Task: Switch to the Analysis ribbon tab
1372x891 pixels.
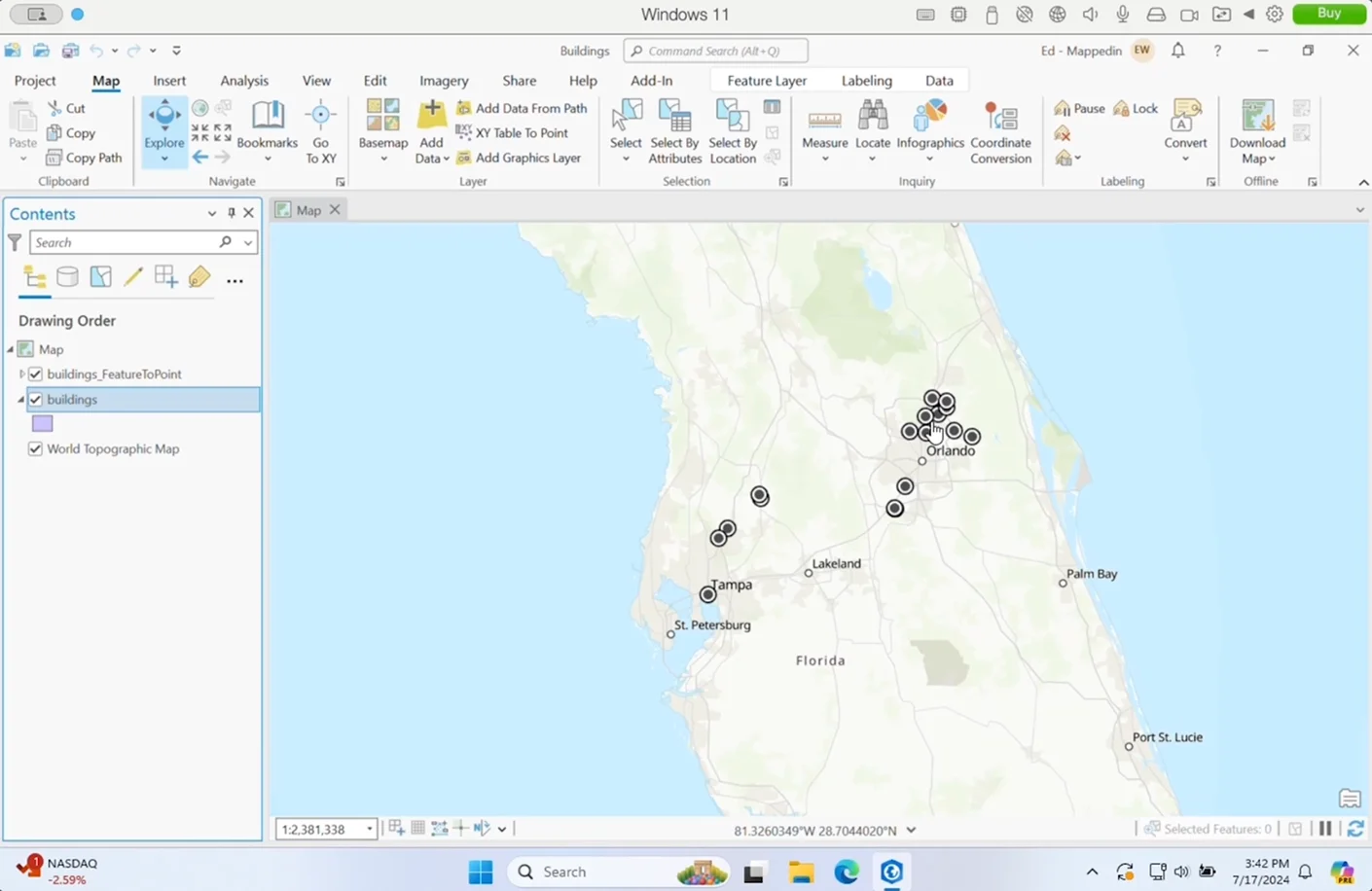Action: click(243, 81)
